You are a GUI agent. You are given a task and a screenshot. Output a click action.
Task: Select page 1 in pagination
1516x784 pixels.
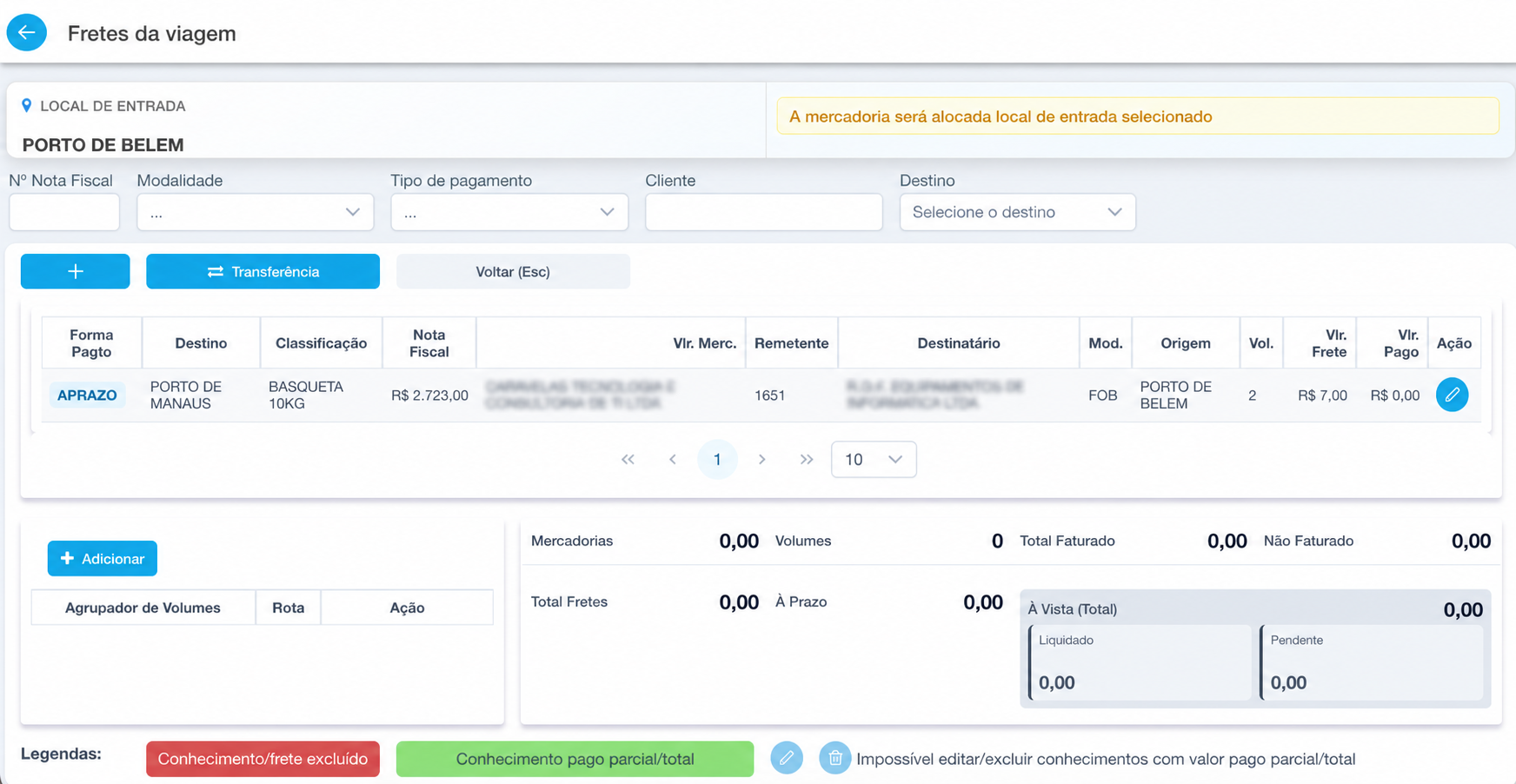[717, 460]
